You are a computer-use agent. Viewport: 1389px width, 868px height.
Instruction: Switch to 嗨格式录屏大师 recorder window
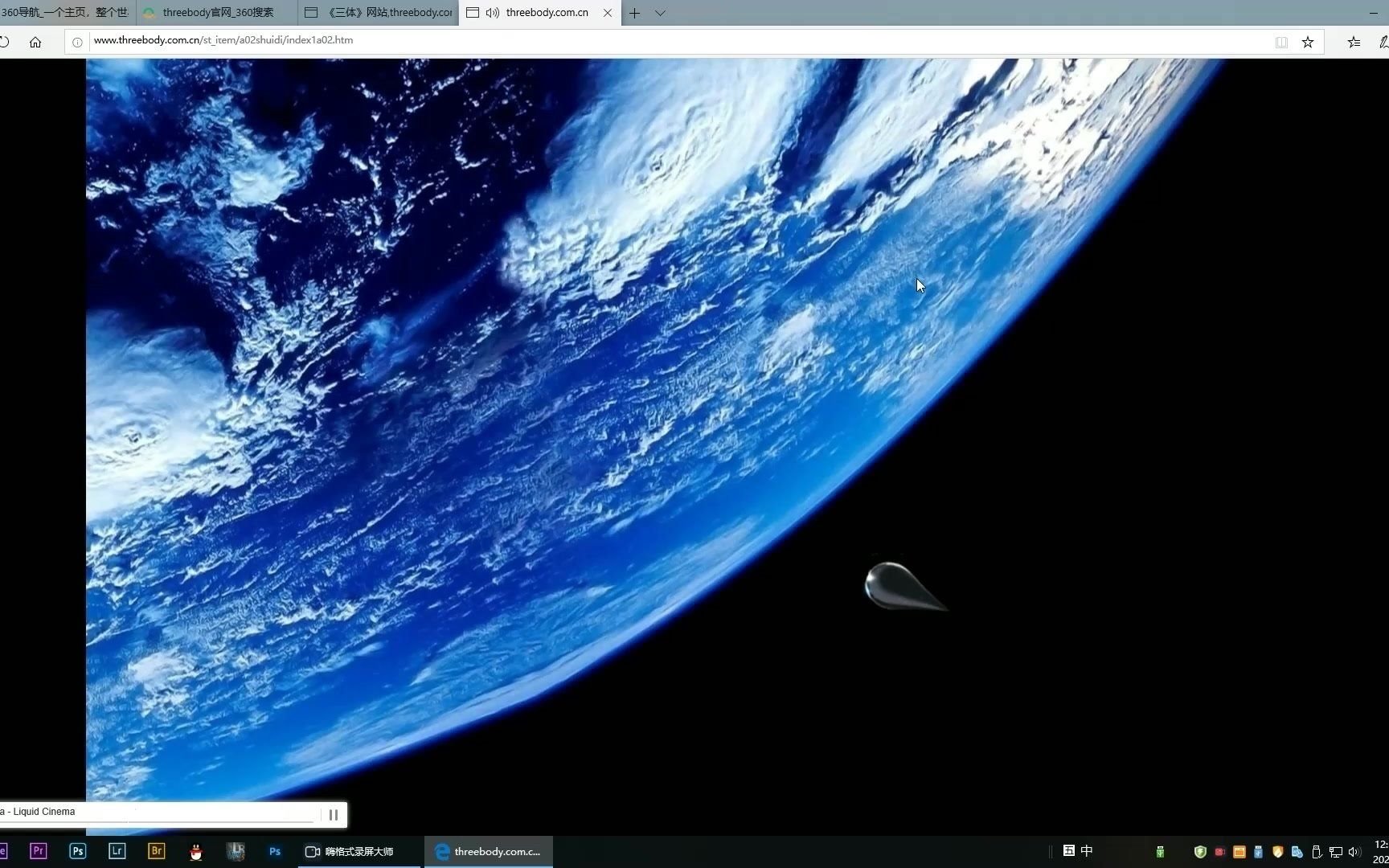tap(359, 851)
